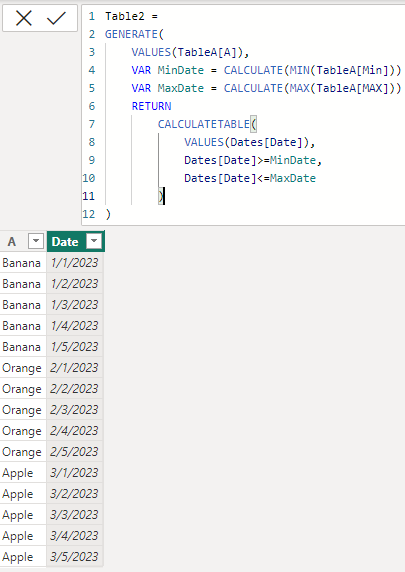Click the 'Table2 =' line in formula editor
Screen dimensions: 405x572
131,16
